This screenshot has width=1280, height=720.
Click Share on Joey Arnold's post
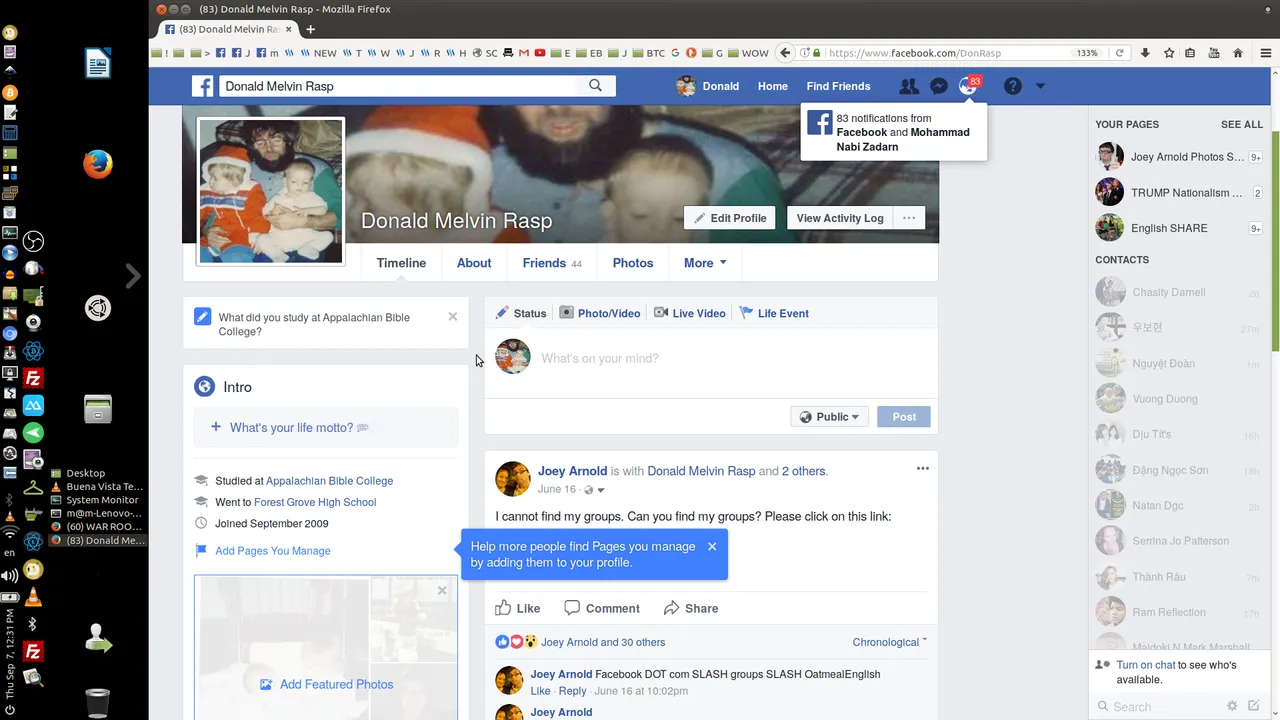pyautogui.click(x=691, y=608)
